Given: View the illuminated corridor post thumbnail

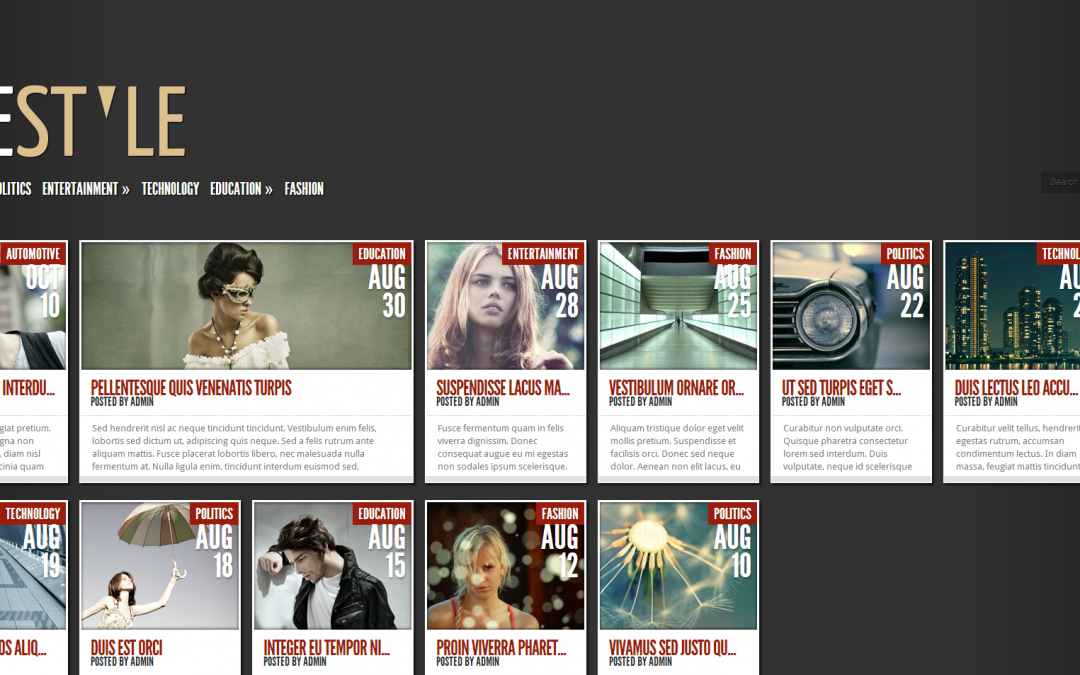Looking at the screenshot, I should pos(678,306).
